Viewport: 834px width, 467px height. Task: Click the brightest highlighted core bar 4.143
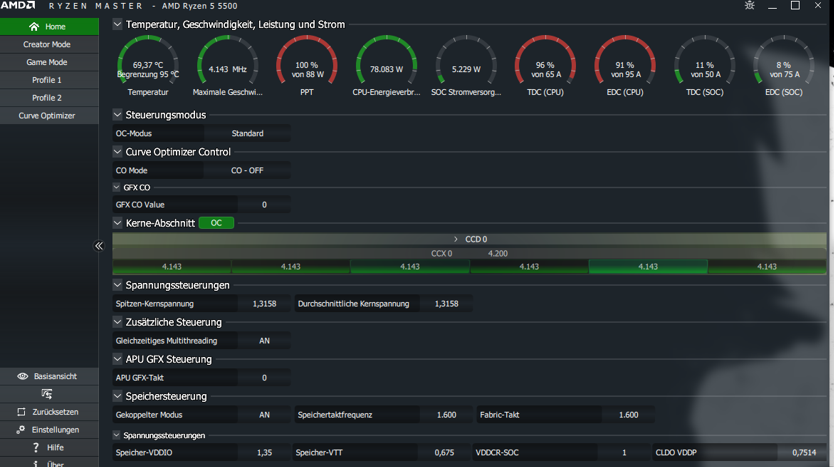[648, 266]
